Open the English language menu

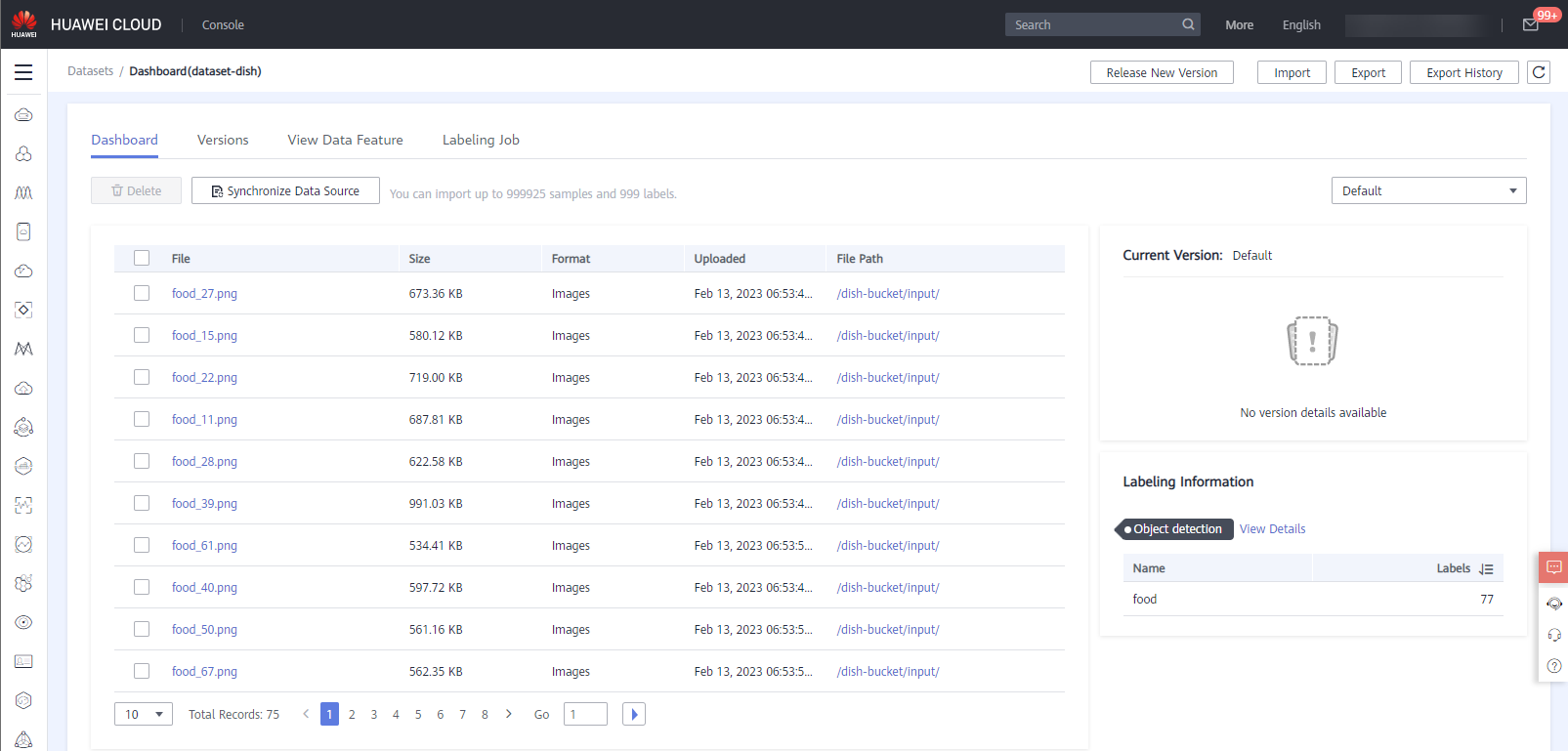pos(1300,24)
